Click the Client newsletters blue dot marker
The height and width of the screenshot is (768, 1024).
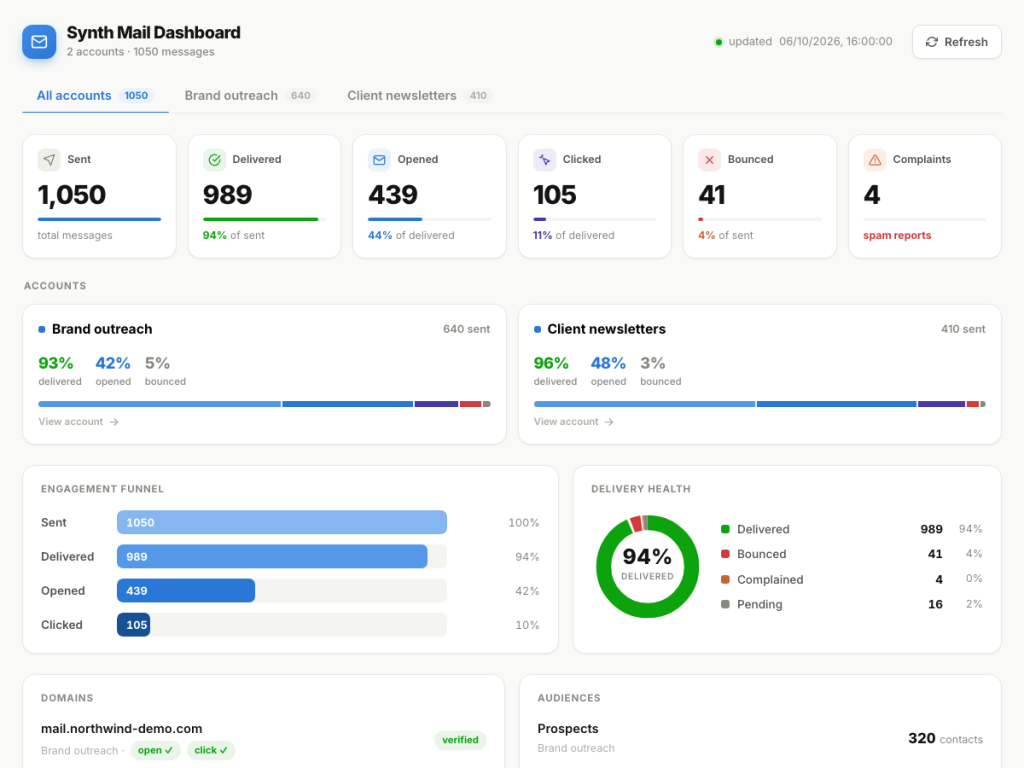(x=537, y=329)
